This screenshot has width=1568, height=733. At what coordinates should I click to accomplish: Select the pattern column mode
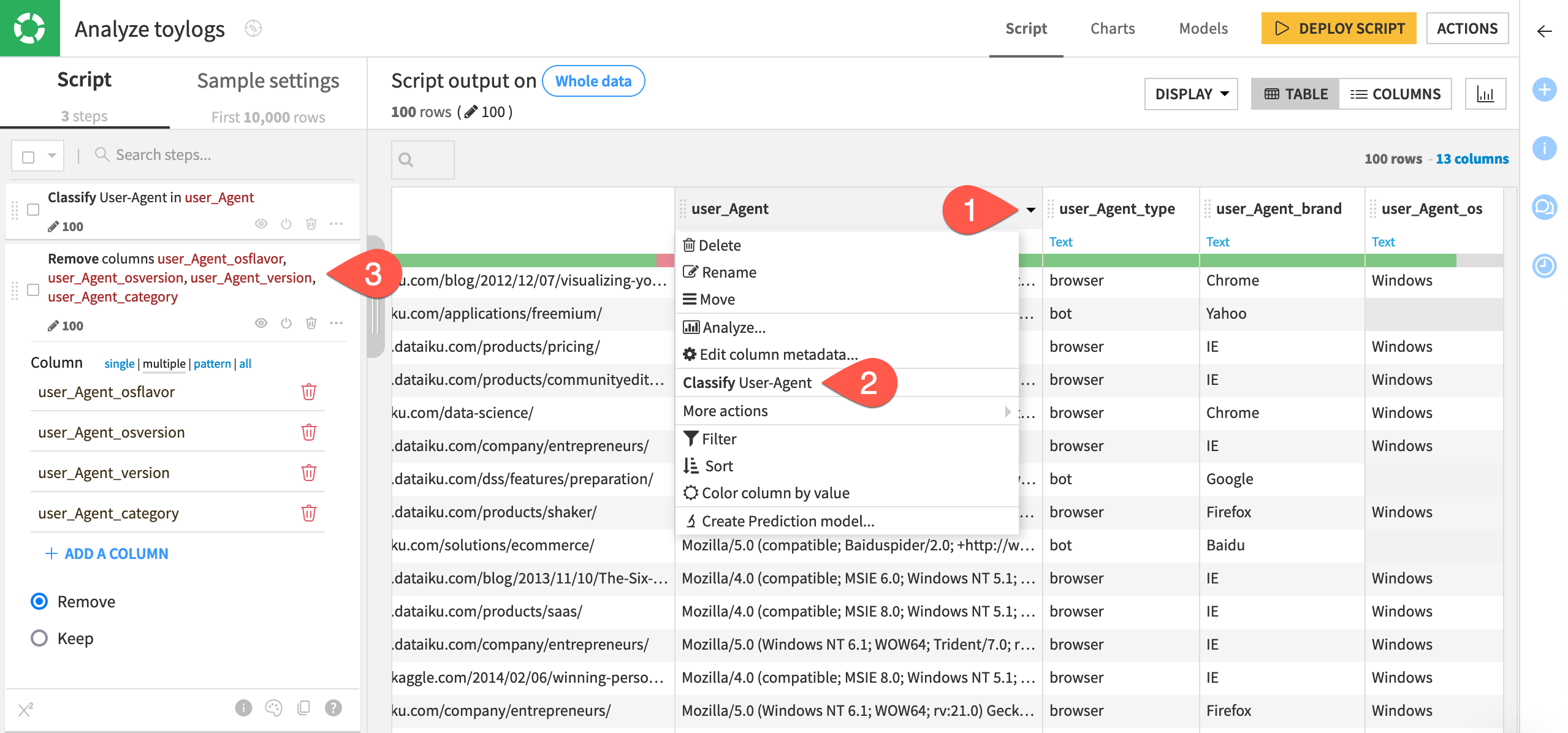point(212,363)
